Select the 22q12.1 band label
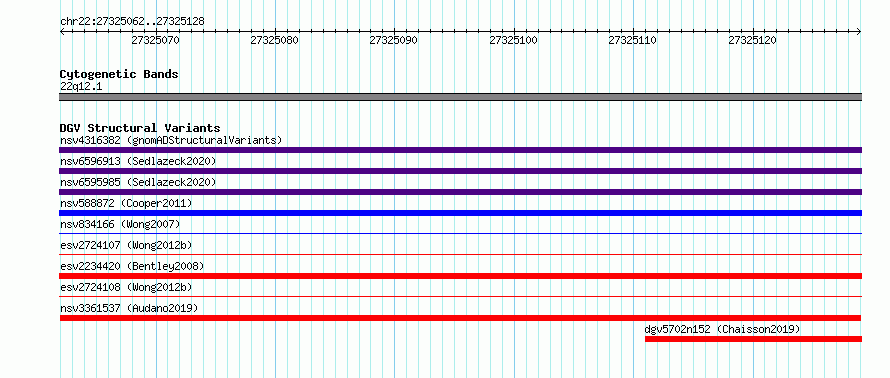Image resolution: width=890 pixels, height=378 pixels. point(81,86)
